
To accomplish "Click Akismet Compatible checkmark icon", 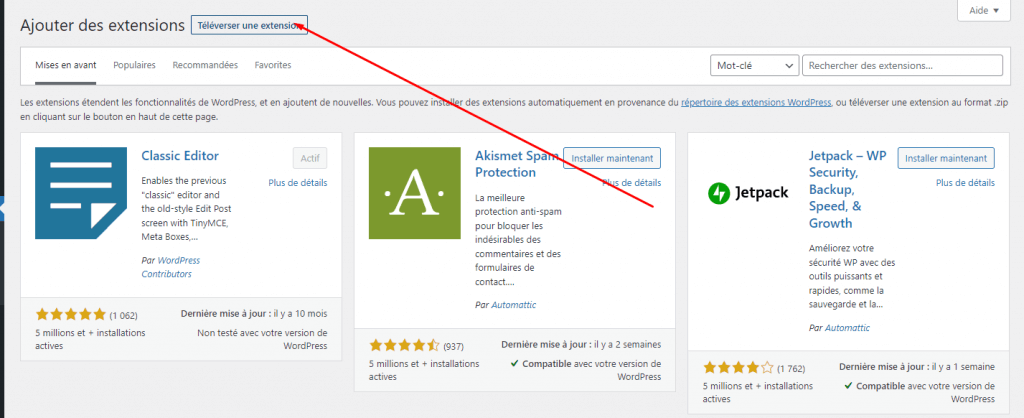I will point(515,364).
